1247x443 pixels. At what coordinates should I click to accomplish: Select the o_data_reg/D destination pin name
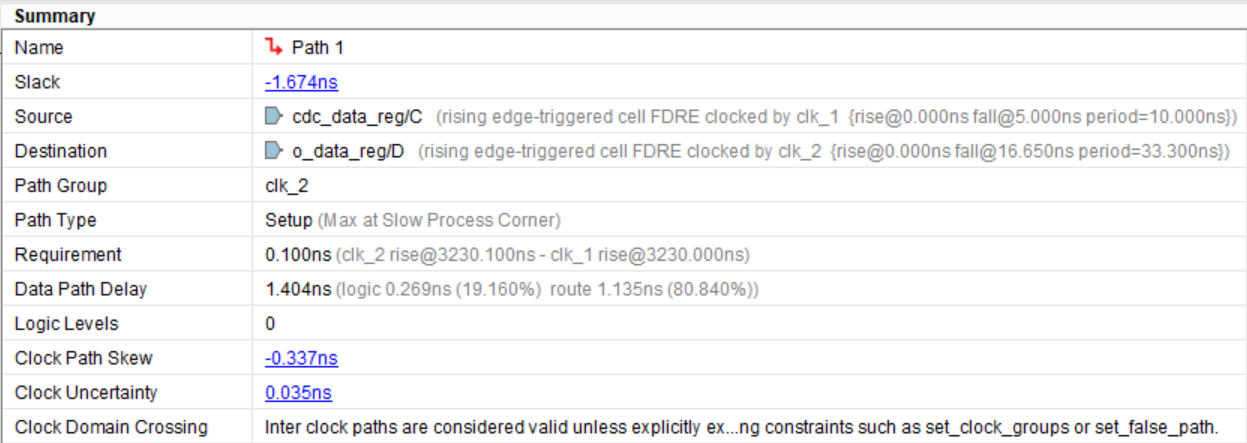point(349,151)
